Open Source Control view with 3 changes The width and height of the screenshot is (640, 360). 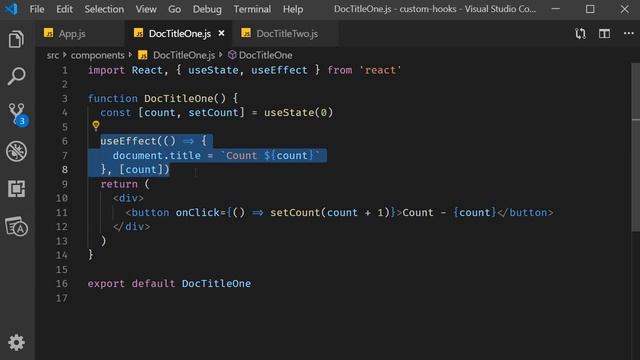click(18, 114)
